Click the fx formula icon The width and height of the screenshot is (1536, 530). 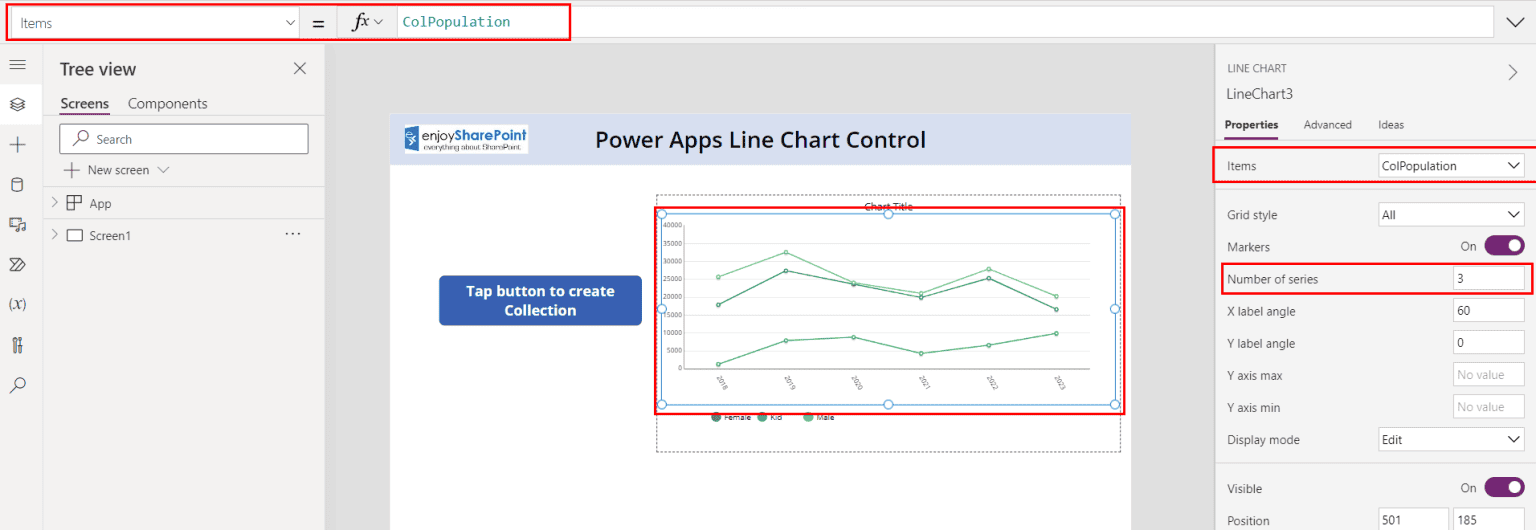pyautogui.click(x=361, y=22)
